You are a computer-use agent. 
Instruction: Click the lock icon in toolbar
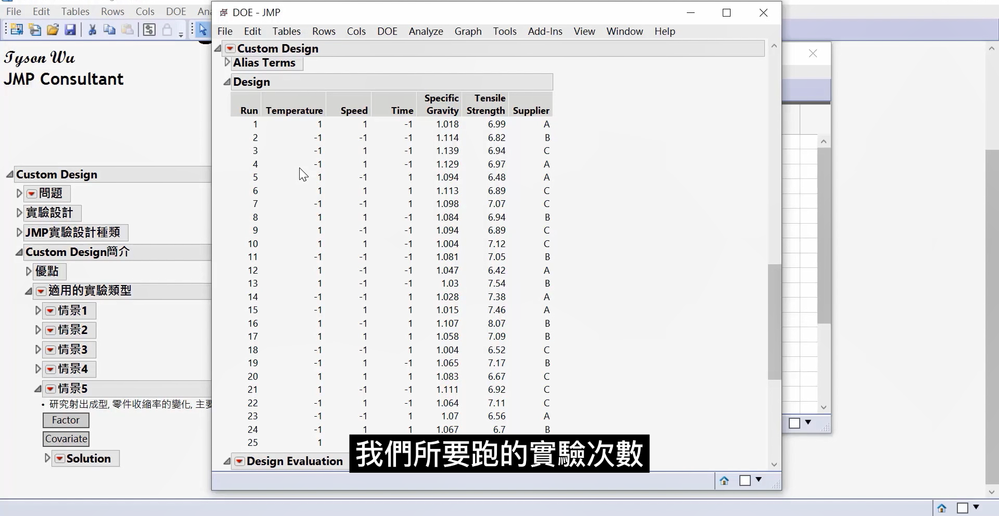[167, 30]
